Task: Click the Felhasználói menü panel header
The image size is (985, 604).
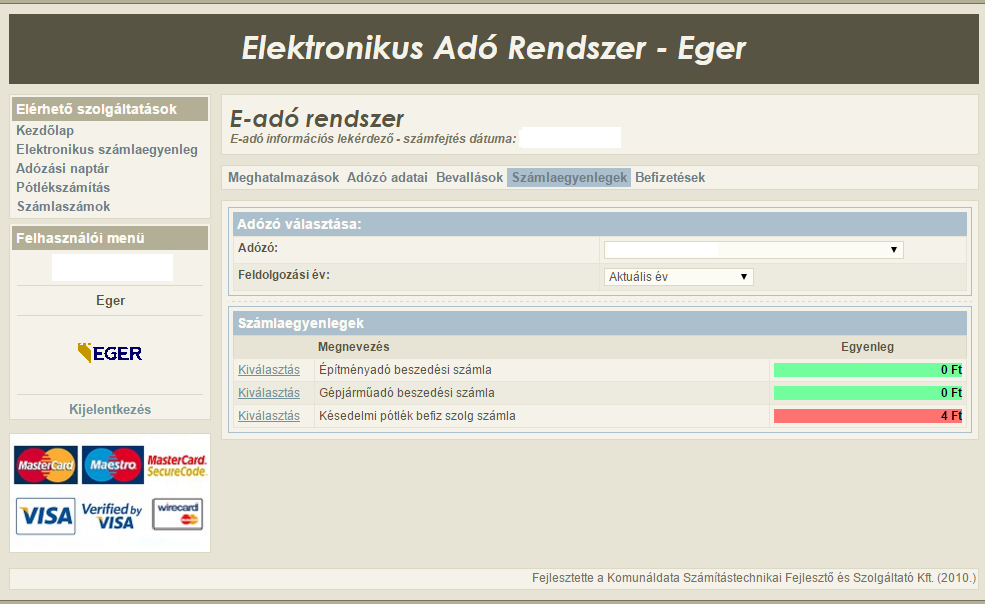Action: 110,238
